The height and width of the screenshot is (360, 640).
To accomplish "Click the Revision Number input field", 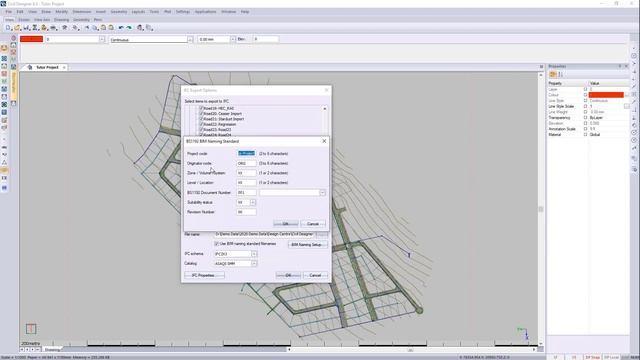I will (x=246, y=212).
